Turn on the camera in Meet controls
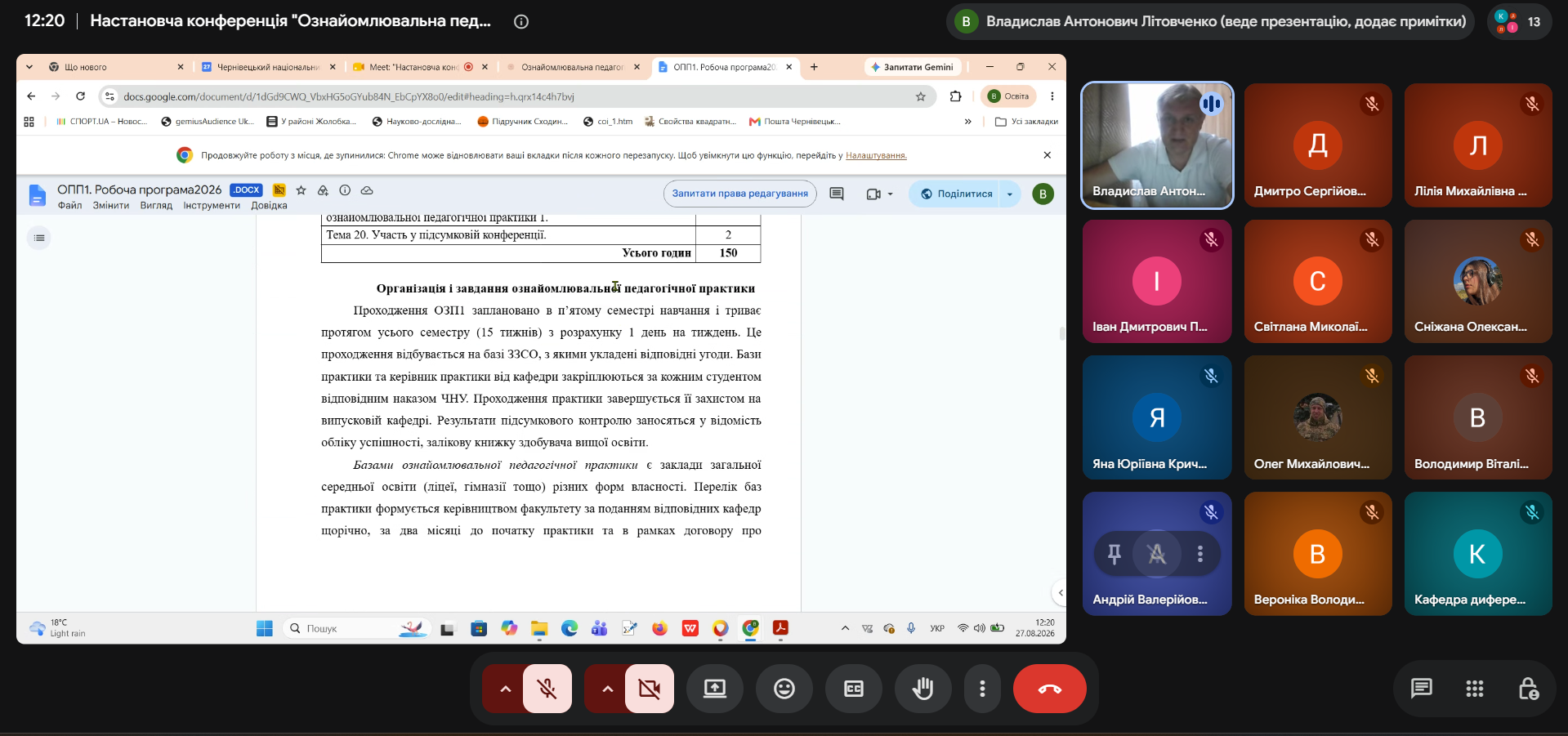The width and height of the screenshot is (1568, 736). tap(650, 689)
